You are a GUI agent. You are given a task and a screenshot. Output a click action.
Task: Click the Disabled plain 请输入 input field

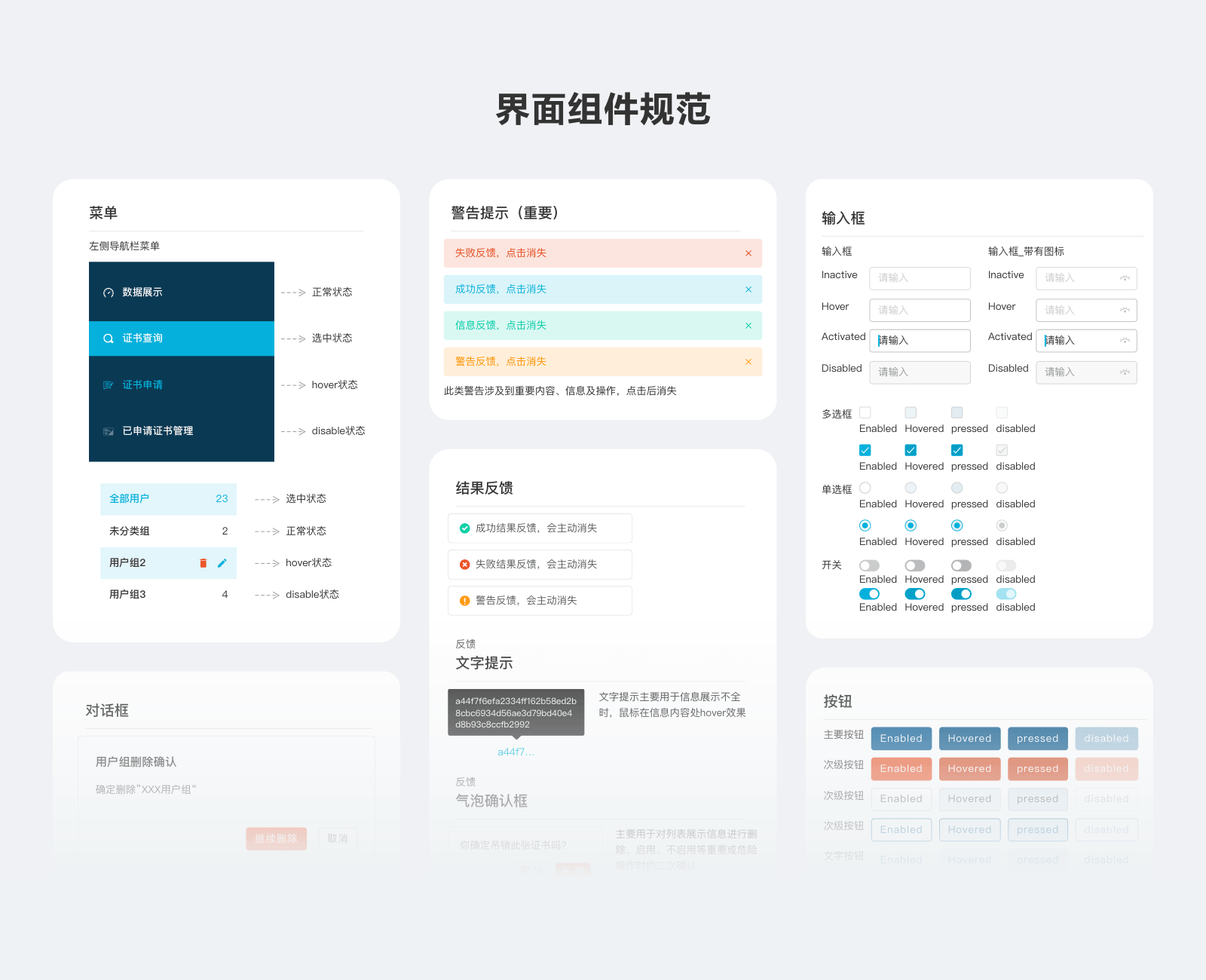point(920,372)
